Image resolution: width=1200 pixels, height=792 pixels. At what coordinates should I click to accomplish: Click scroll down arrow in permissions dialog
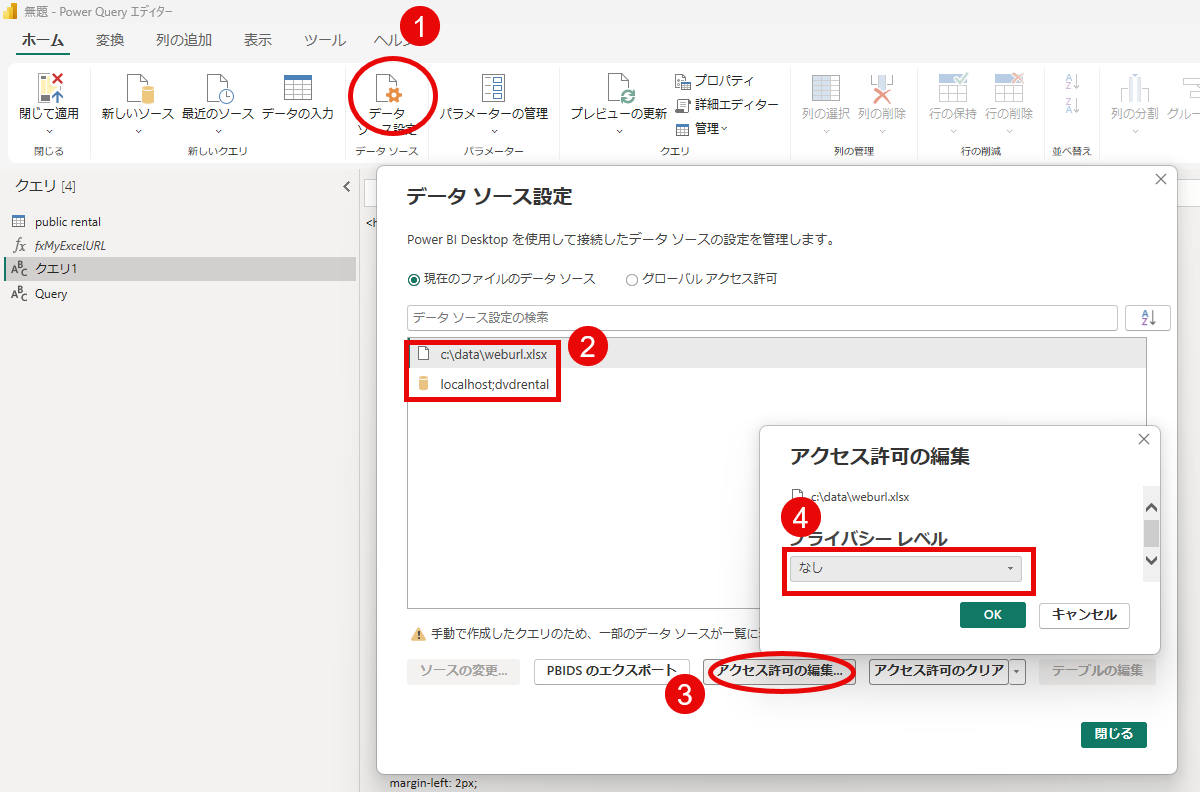1151,562
